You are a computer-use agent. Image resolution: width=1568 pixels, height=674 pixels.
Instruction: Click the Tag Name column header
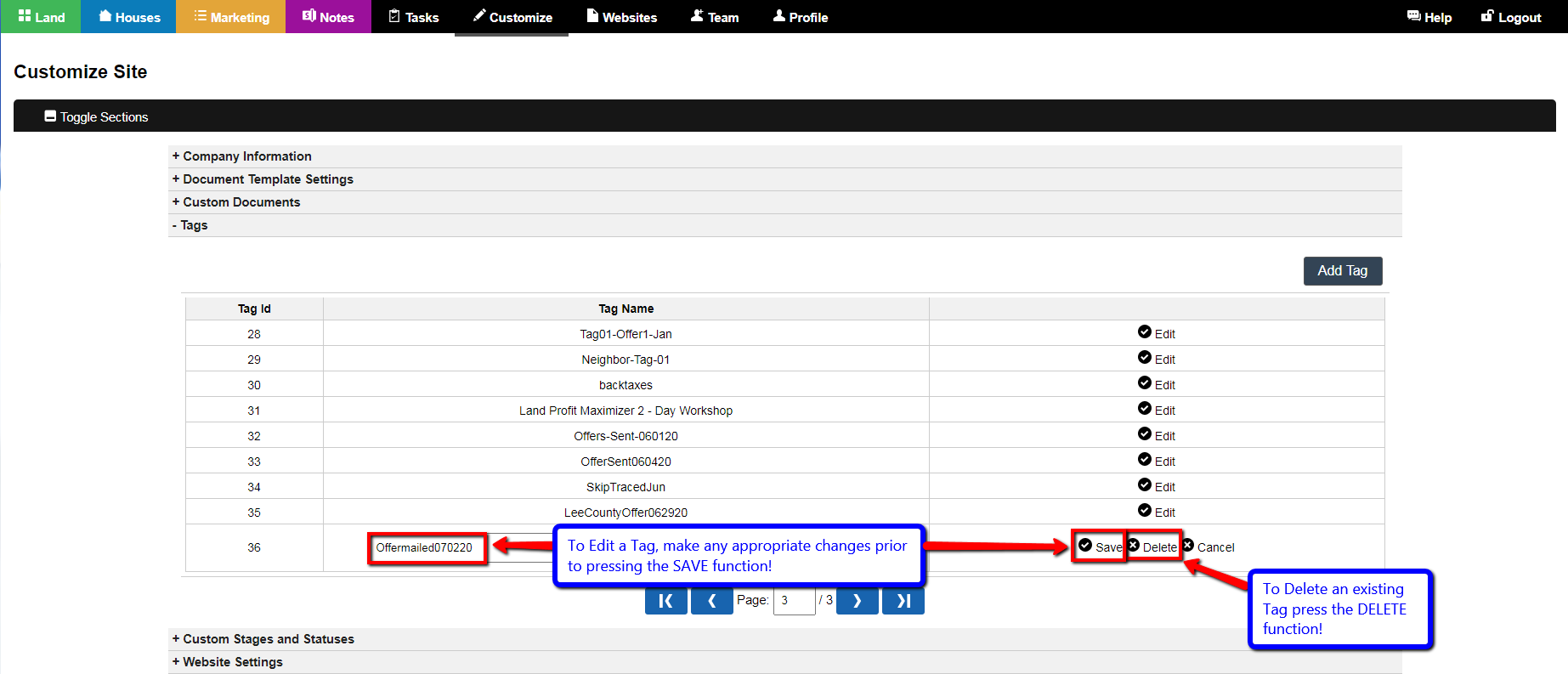[x=626, y=309]
